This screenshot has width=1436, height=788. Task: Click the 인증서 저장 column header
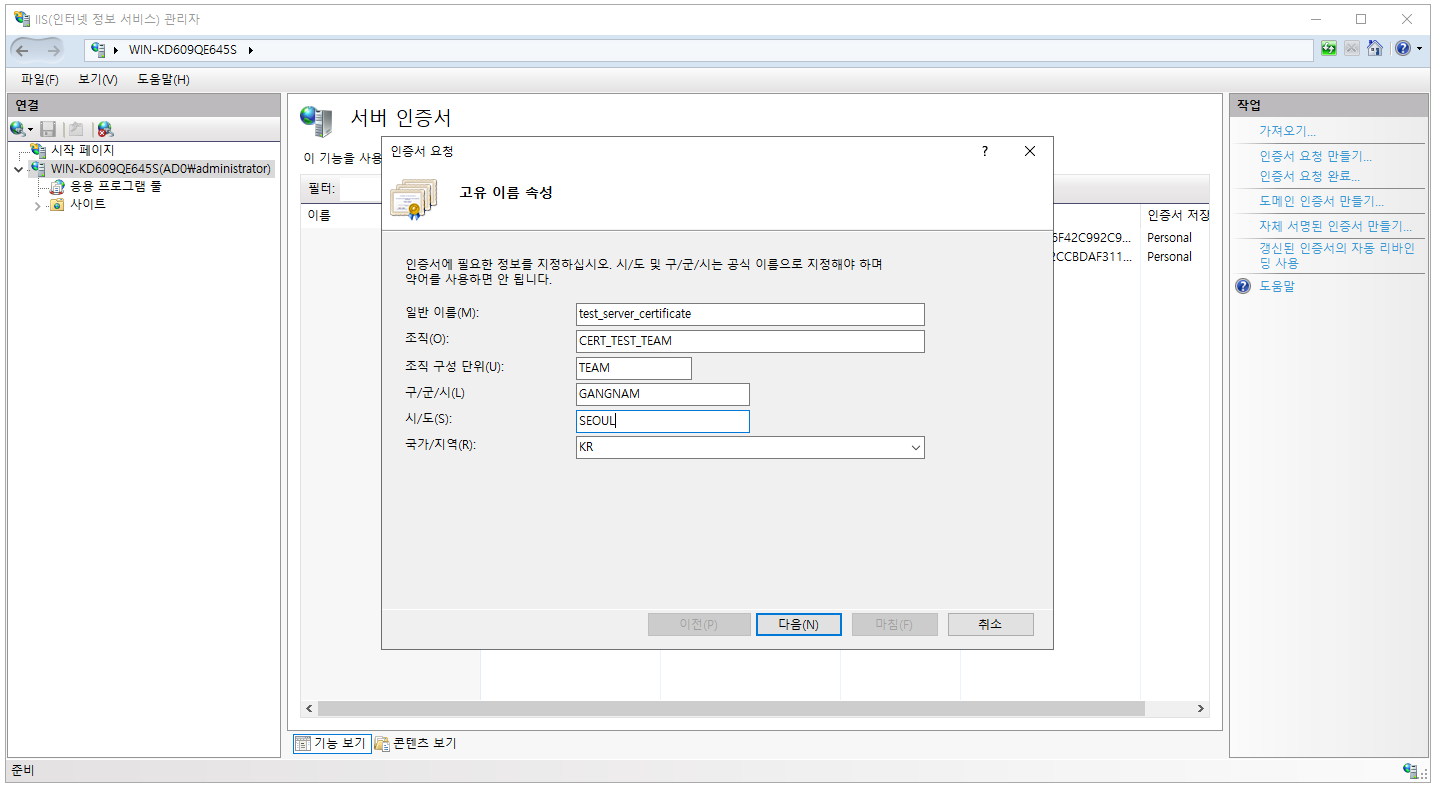pos(1176,215)
